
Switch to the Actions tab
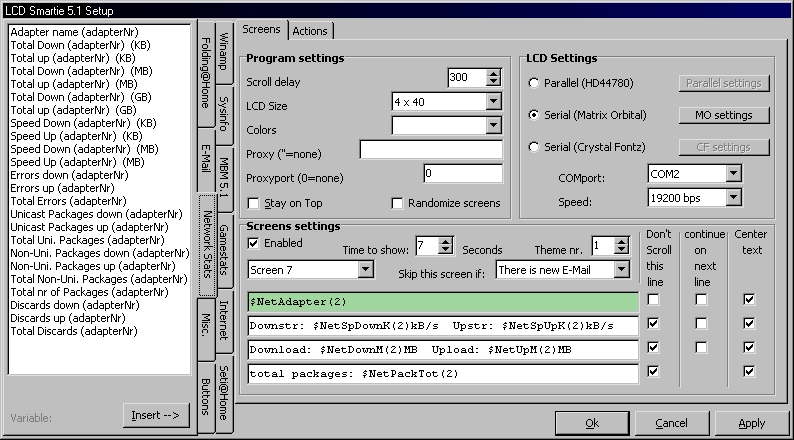(x=310, y=31)
